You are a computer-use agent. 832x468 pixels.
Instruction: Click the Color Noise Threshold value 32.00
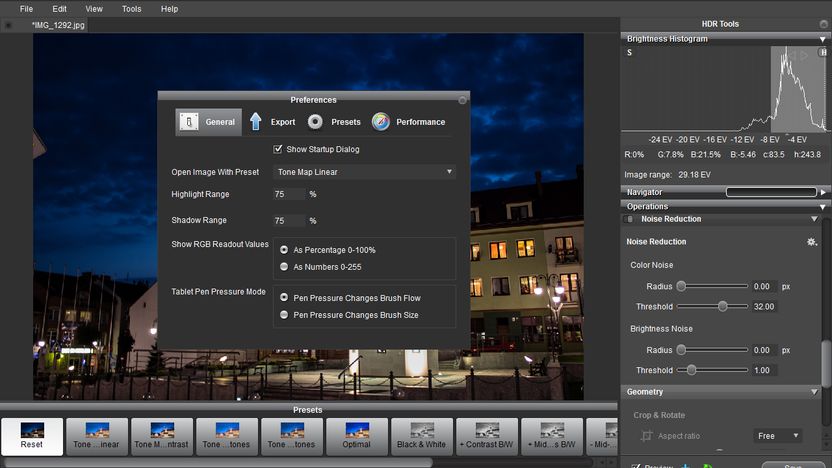pos(764,306)
